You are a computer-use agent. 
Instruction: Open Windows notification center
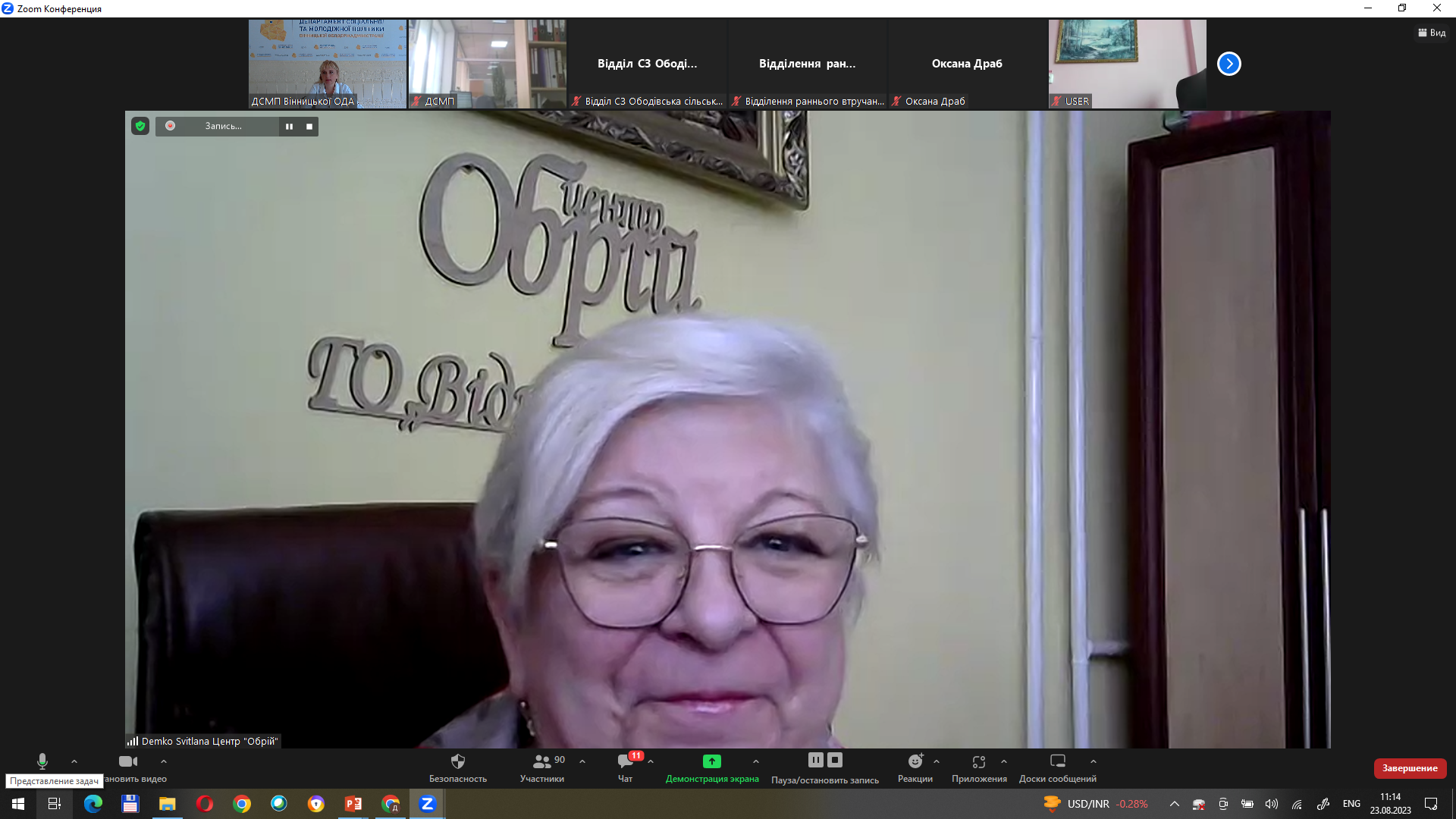[1431, 804]
